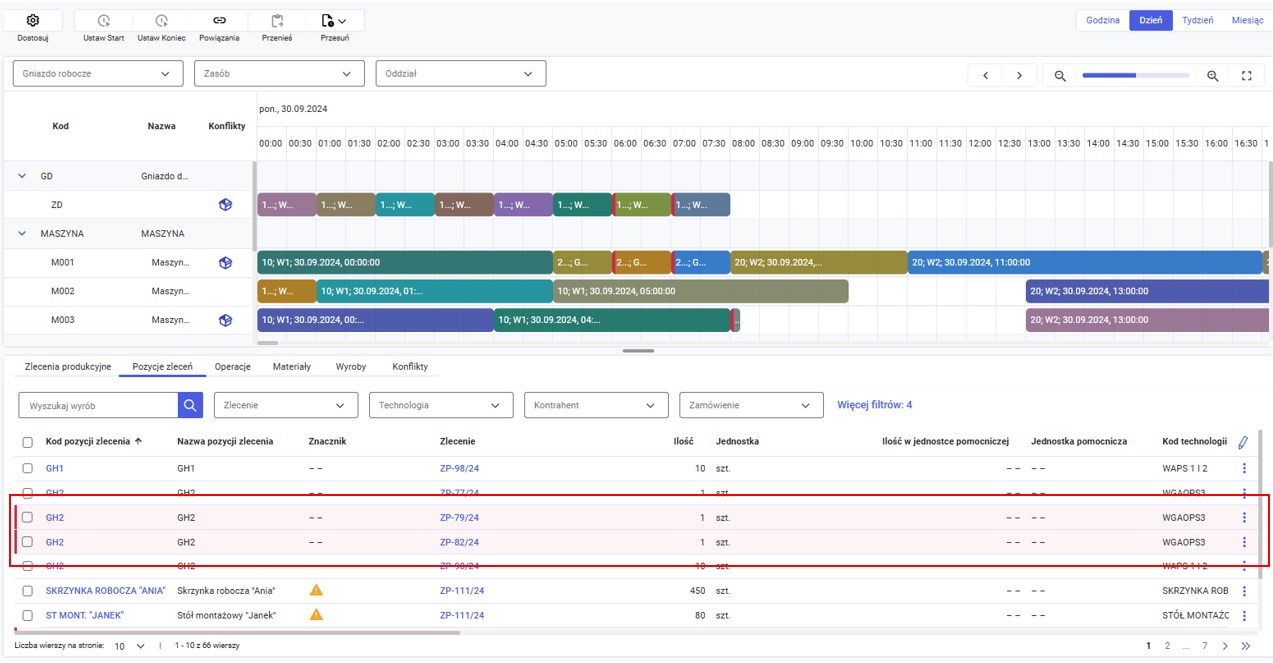Click the blue search magnifier button
1273x663 pixels.
click(x=190, y=405)
